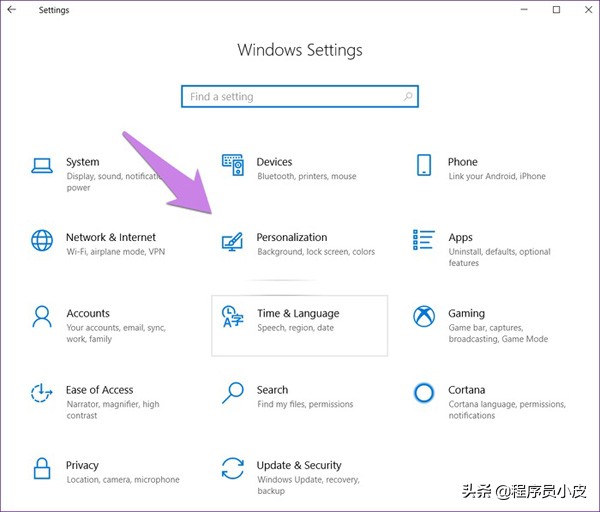Go back using the back arrow
Image resolution: width=600 pixels, height=512 pixels.
[x=12, y=10]
